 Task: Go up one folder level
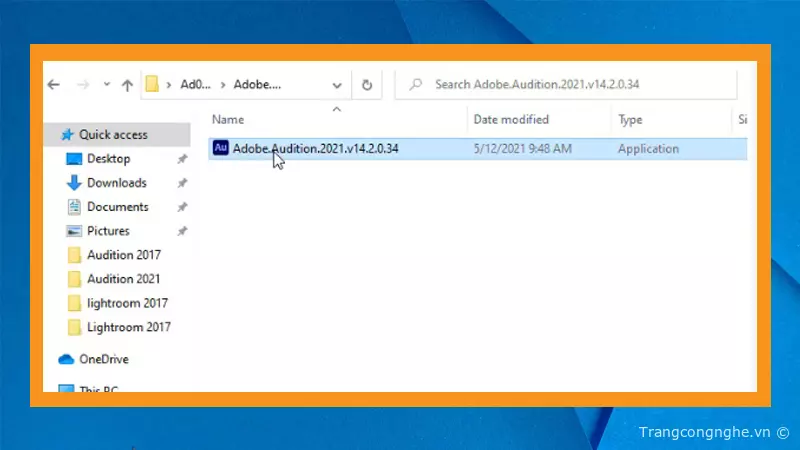[x=127, y=85]
